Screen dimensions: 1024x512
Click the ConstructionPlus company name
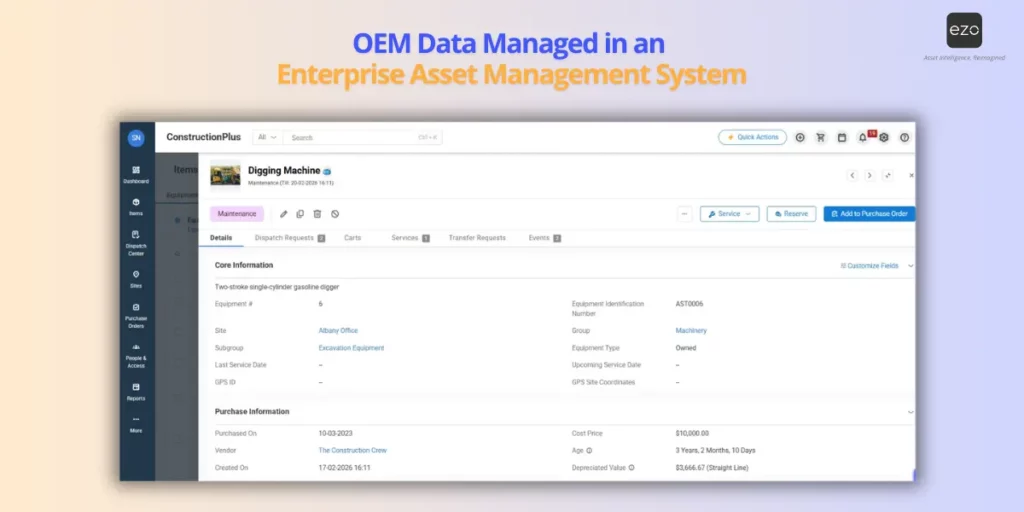coord(203,137)
